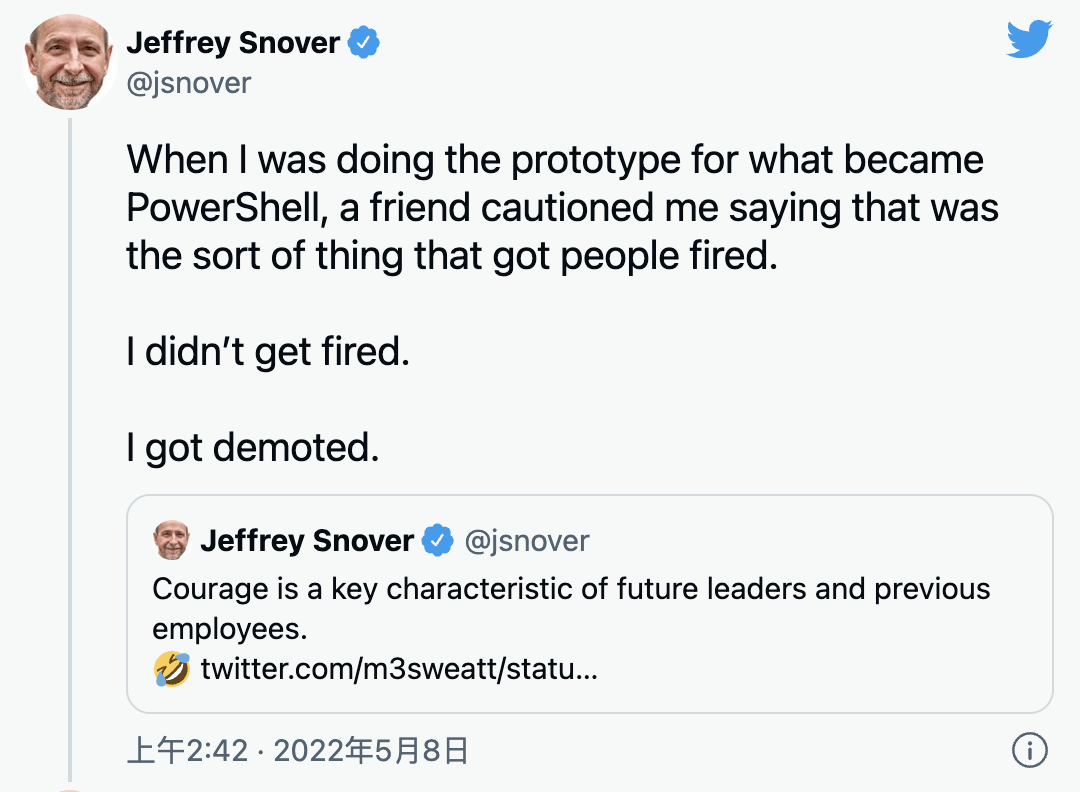Click the laughing emoji in the quoted tweet
This screenshot has width=1080, height=792.
[x=172, y=668]
